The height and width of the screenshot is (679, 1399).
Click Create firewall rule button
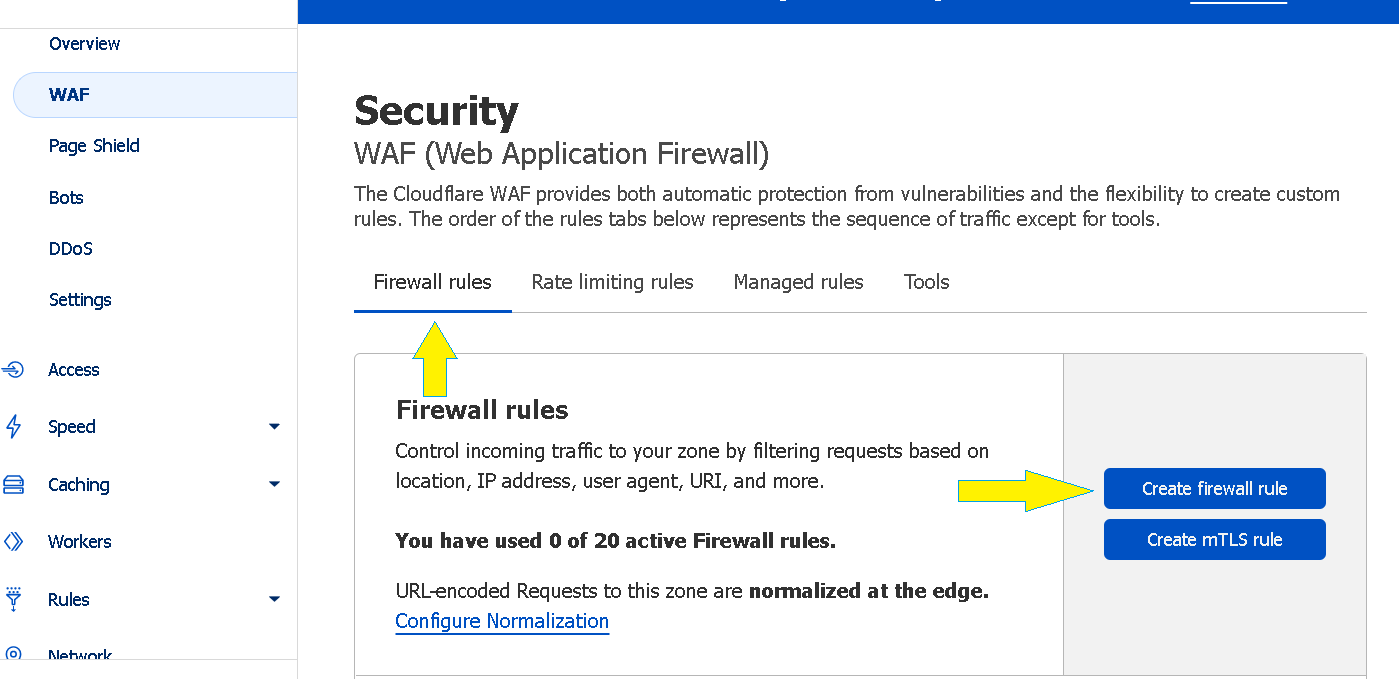[1214, 489]
